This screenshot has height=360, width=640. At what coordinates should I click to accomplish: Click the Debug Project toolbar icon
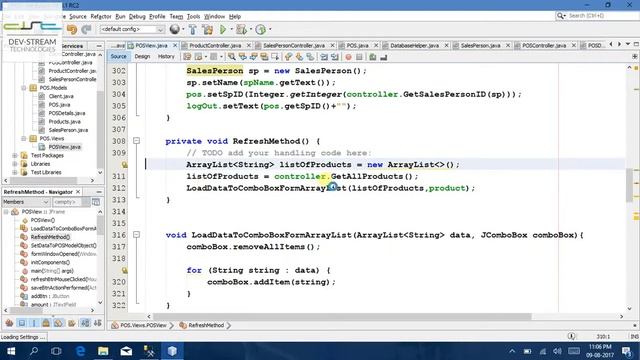point(241,29)
